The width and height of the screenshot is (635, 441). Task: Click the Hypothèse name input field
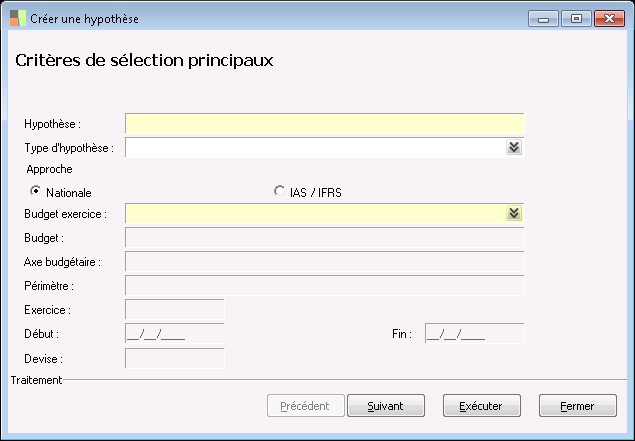pyautogui.click(x=324, y=123)
